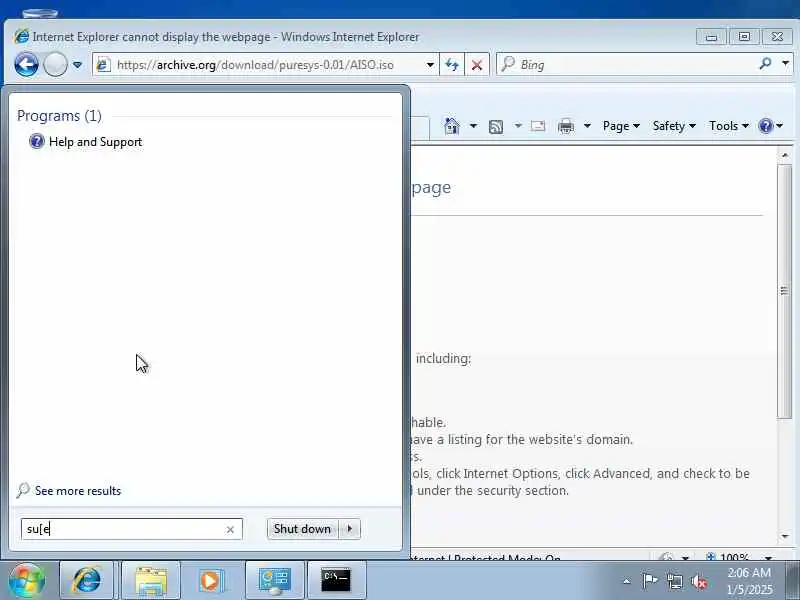Viewport: 800px width, 600px height.
Task: Maximize the Internet Explorer window
Action: (744, 37)
